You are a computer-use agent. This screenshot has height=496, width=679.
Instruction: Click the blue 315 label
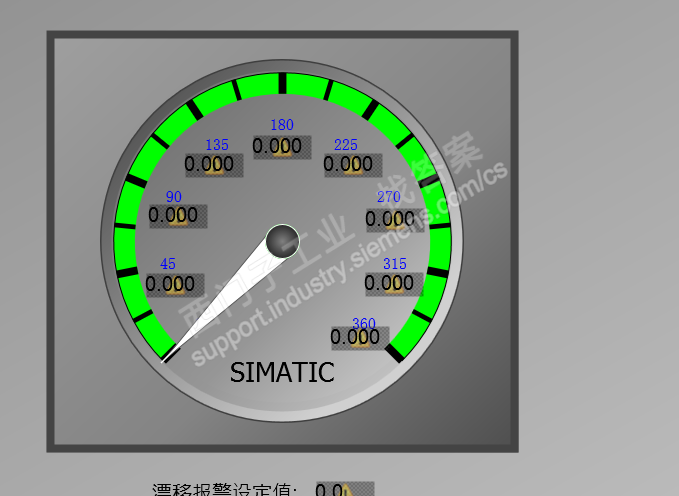pos(395,264)
